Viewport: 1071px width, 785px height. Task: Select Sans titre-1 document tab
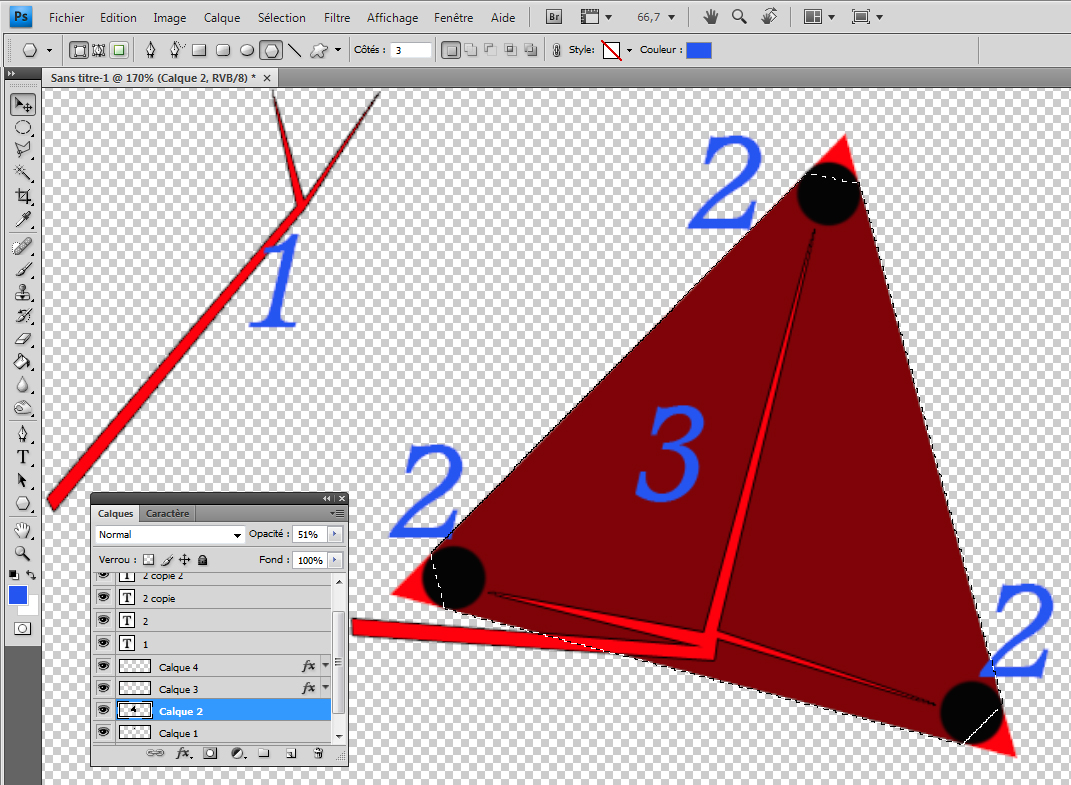click(153, 78)
